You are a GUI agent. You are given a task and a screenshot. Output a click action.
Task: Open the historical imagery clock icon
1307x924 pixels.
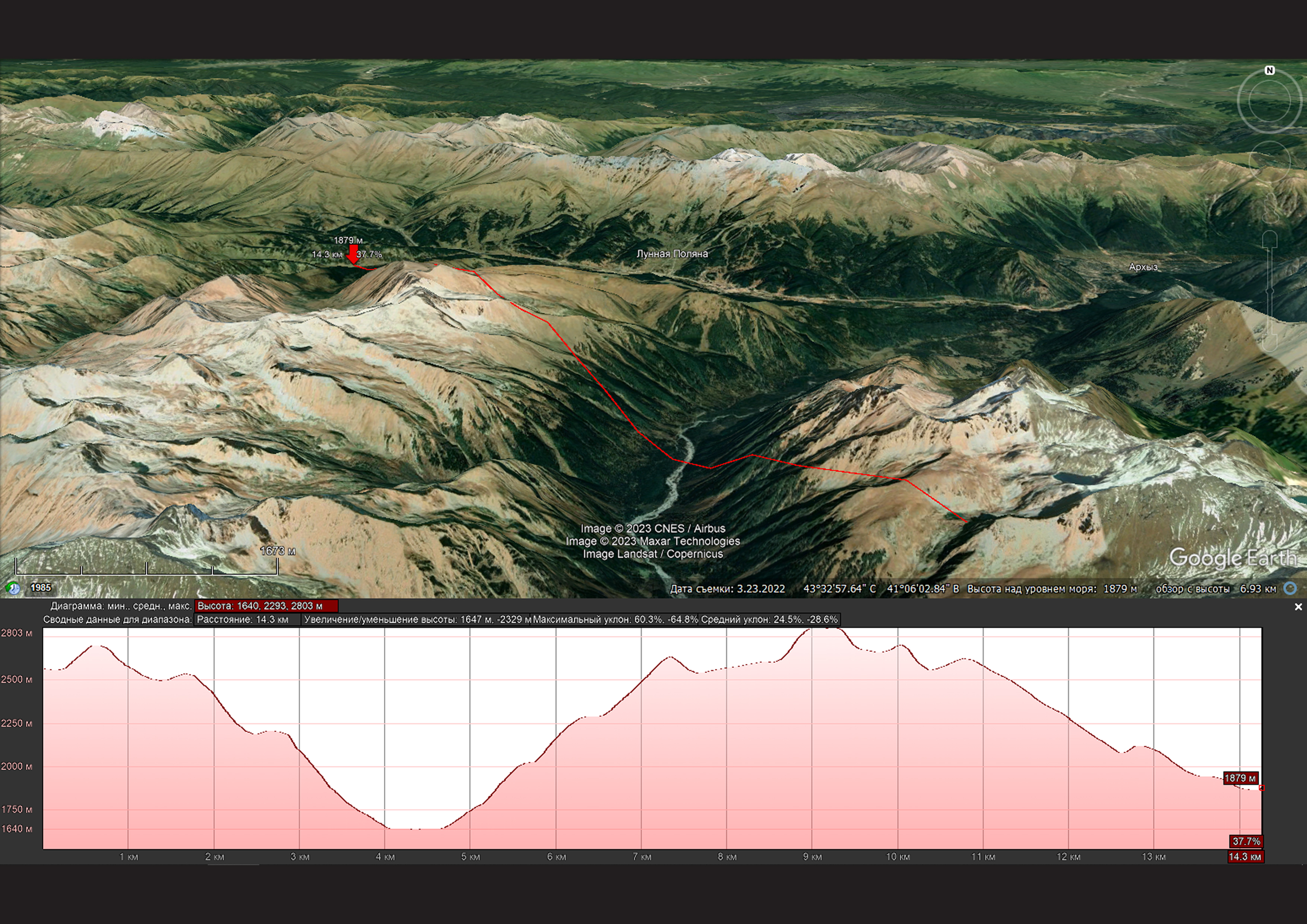[13, 588]
